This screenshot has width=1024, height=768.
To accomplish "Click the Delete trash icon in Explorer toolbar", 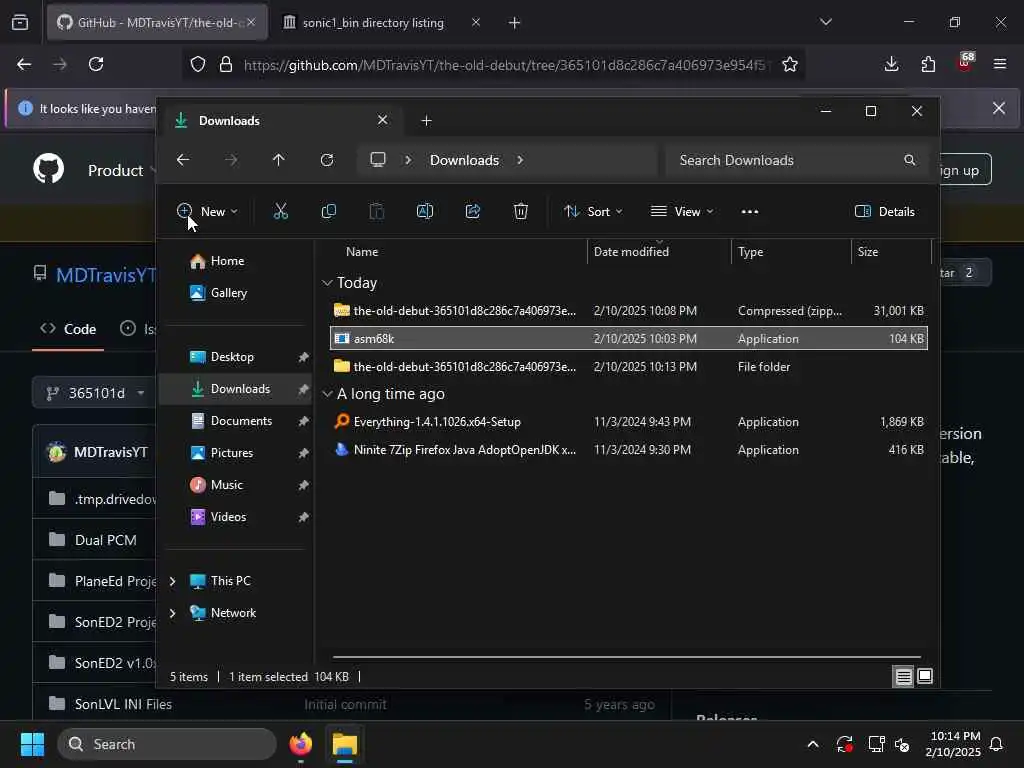I will 520,212.
